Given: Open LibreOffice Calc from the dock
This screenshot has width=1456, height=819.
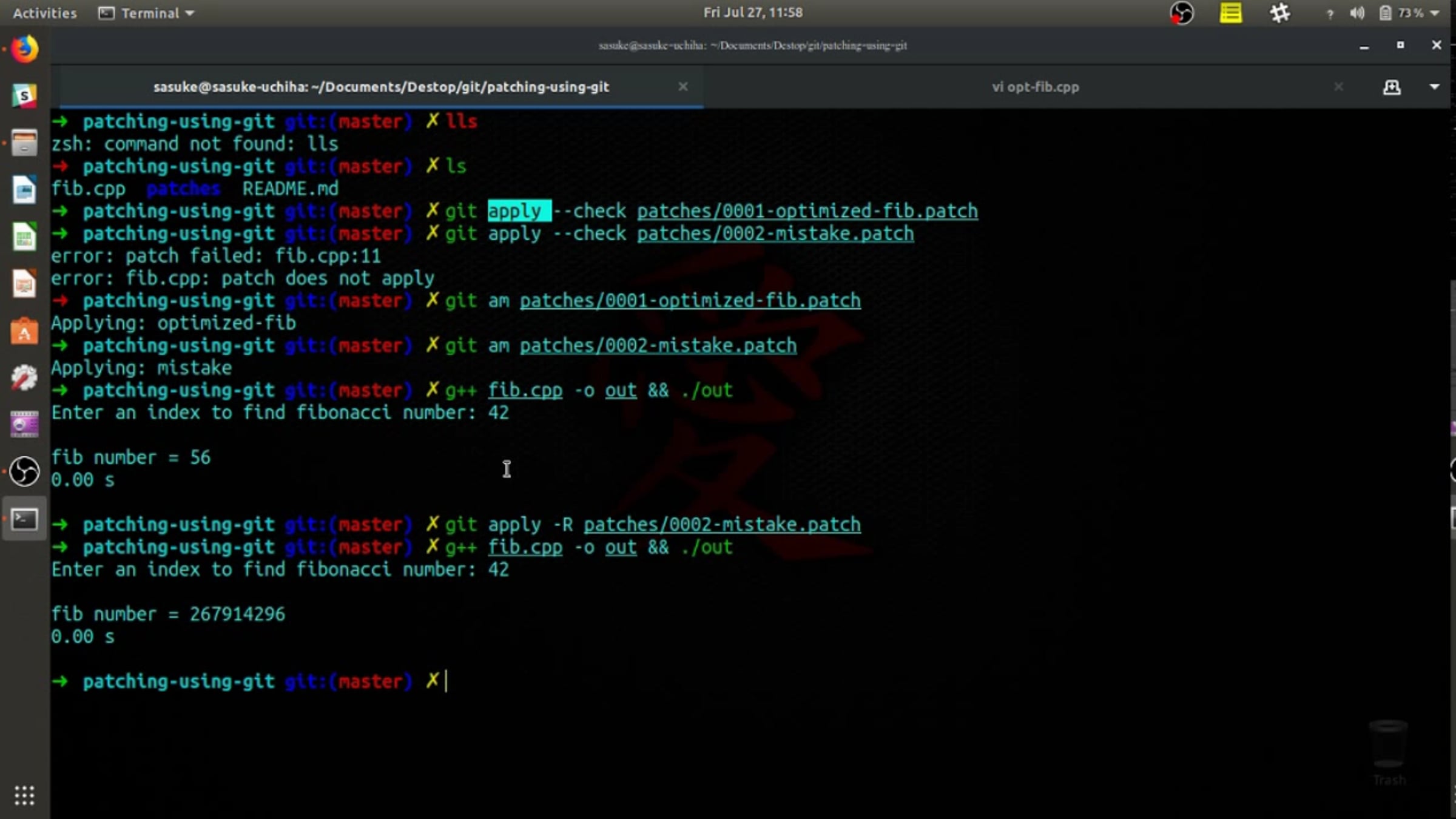Looking at the screenshot, I should point(24,237).
